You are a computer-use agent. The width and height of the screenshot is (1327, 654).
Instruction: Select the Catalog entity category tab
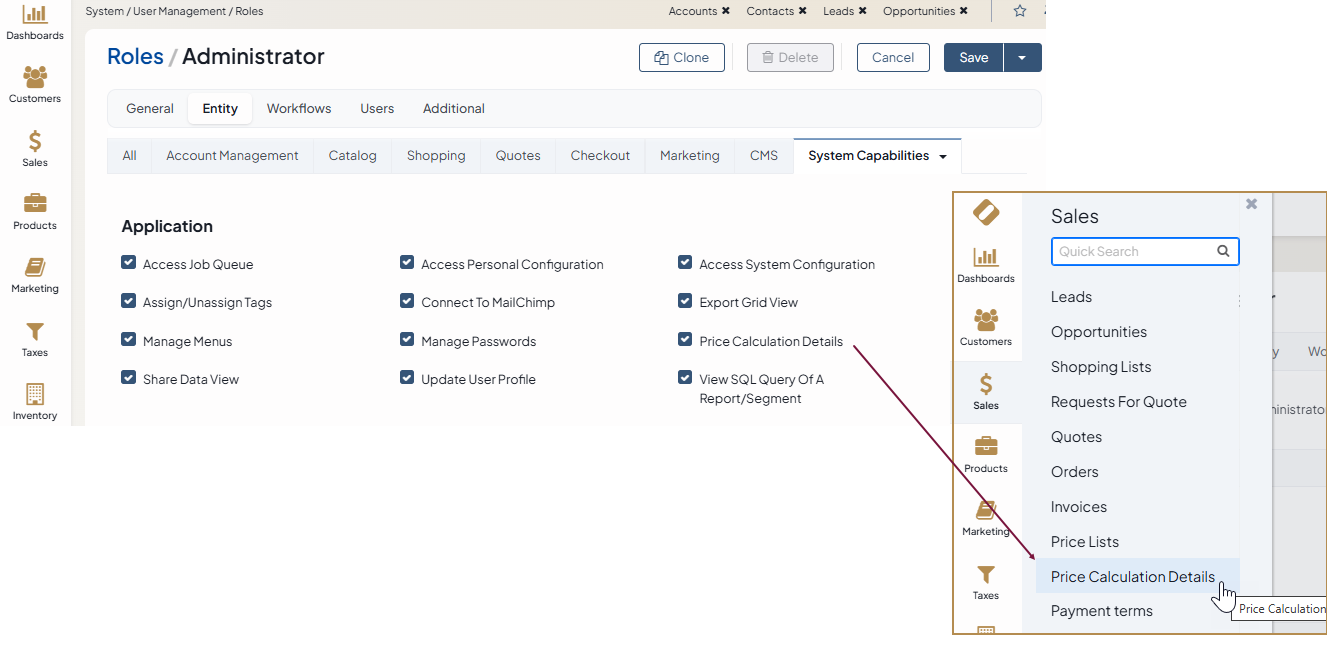tap(352, 156)
